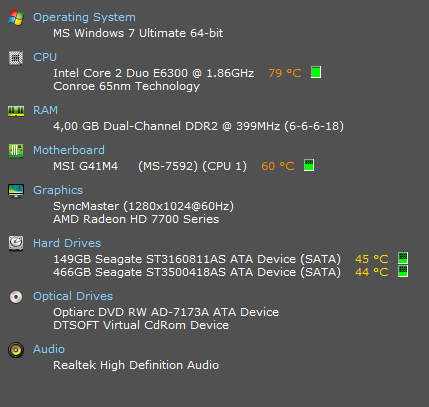429x407 pixels.
Task: Click green indicator beside motherboard 60 °C
Action: [x=309, y=165]
